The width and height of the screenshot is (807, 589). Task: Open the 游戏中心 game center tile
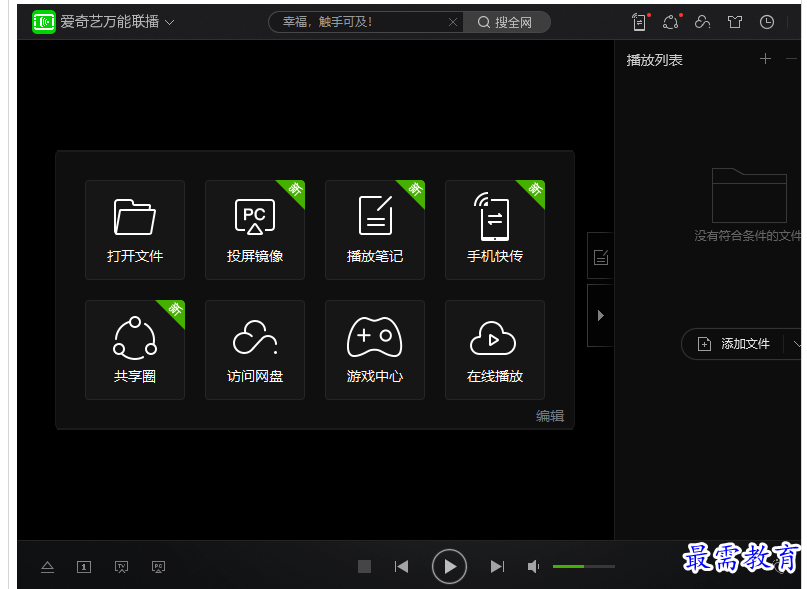pyautogui.click(x=375, y=350)
